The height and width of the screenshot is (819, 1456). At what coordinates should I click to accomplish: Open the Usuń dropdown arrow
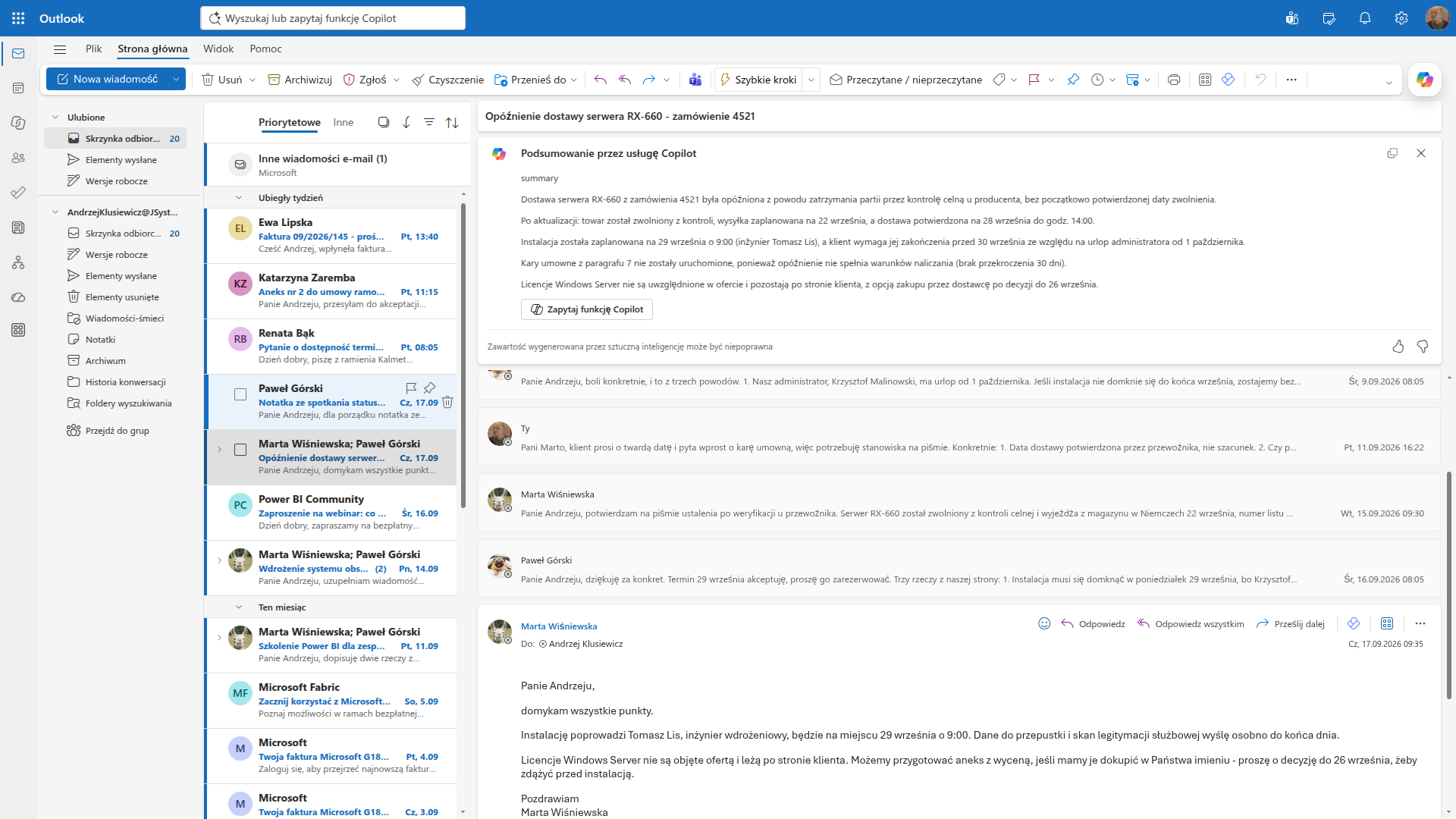253,80
